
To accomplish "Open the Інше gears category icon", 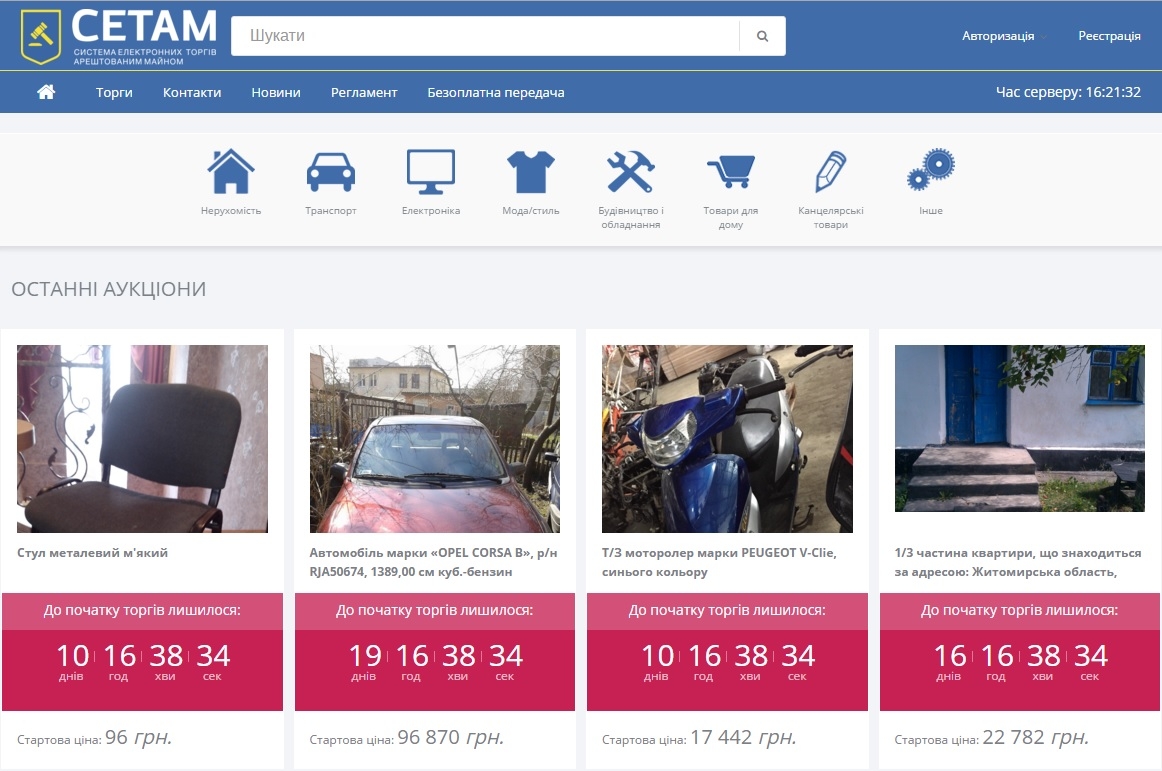I will [x=930, y=172].
